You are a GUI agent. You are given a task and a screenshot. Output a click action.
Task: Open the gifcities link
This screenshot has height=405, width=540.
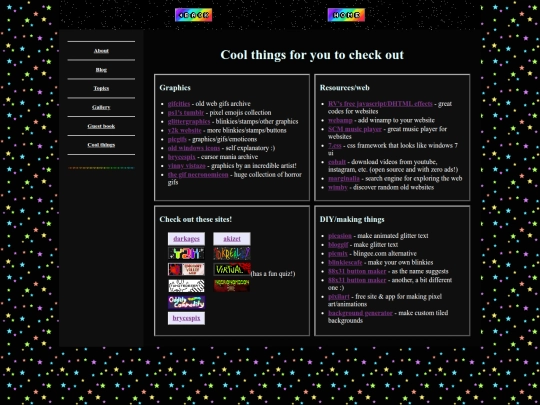click(x=179, y=104)
